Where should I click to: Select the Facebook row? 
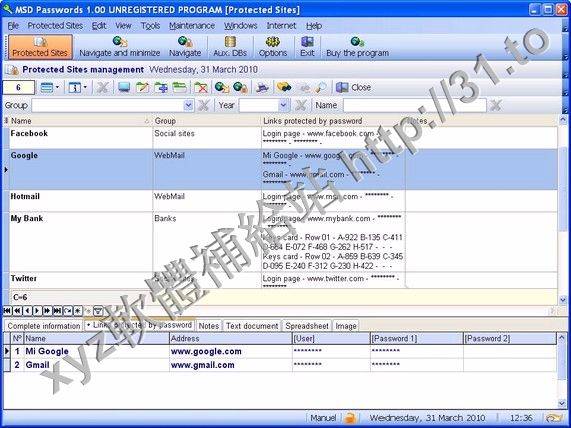point(283,138)
